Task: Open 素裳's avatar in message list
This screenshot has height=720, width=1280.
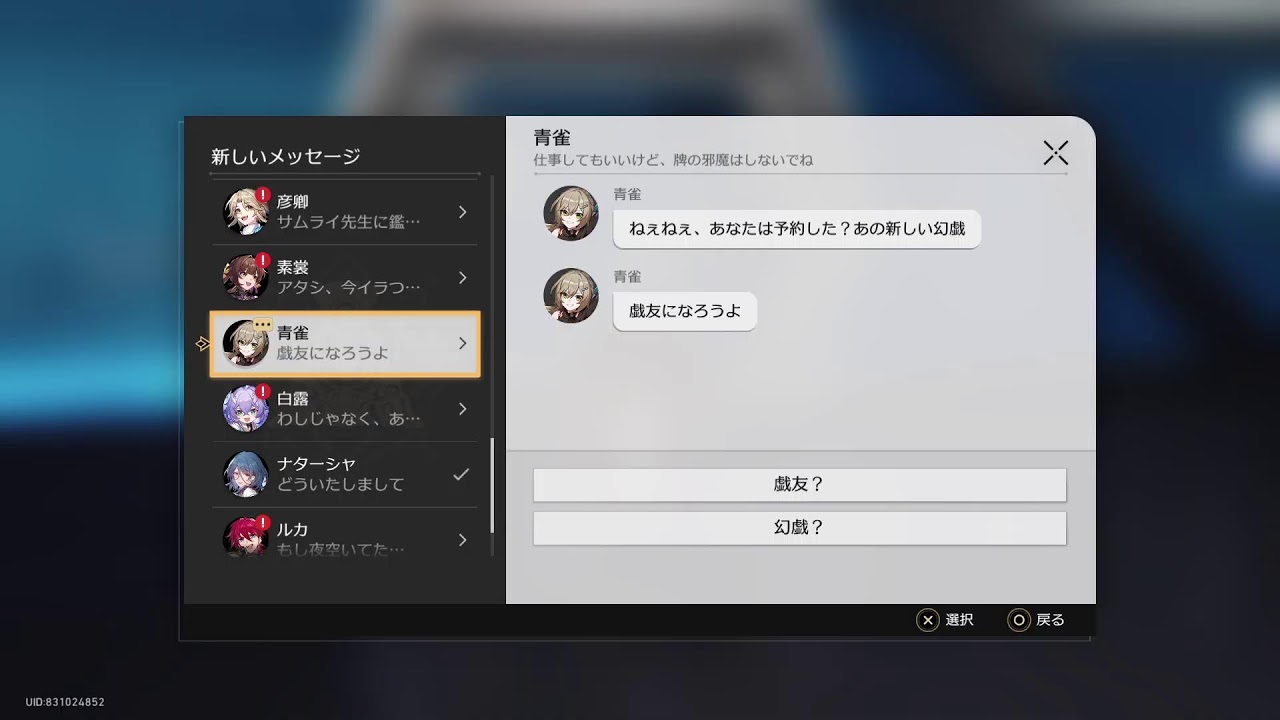Action: point(245,277)
